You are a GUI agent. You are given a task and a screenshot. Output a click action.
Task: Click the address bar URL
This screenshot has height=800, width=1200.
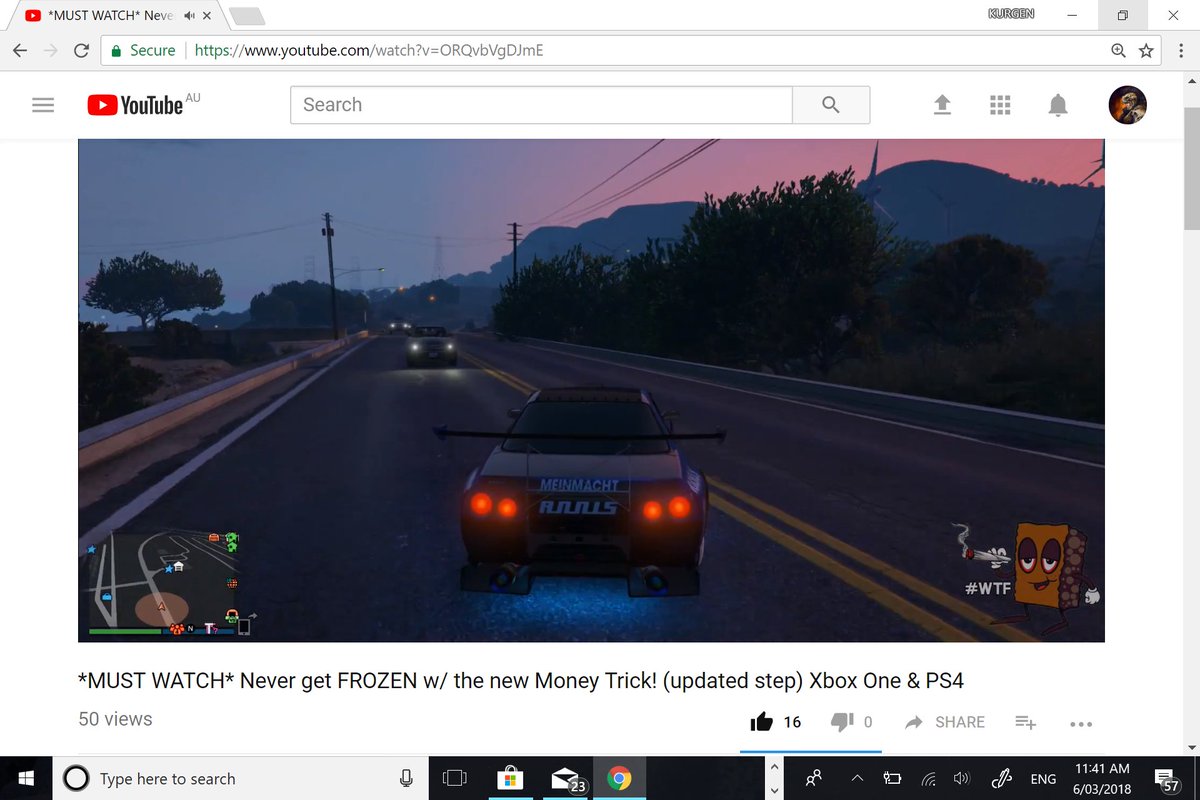369,50
